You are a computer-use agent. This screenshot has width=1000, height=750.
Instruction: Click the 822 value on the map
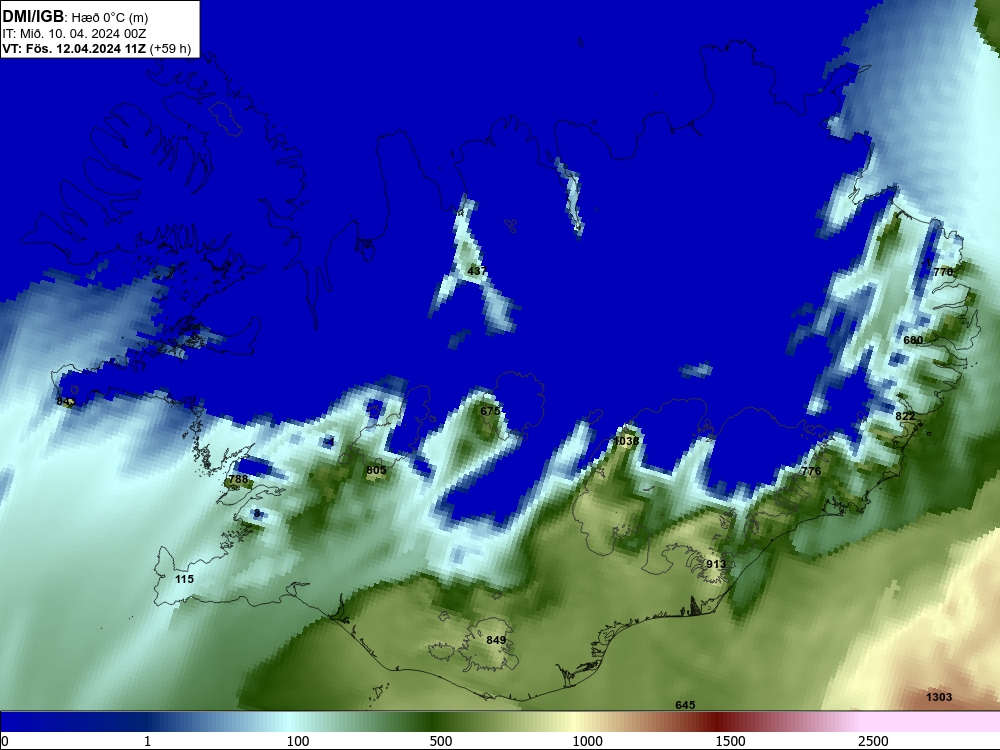pos(906,416)
